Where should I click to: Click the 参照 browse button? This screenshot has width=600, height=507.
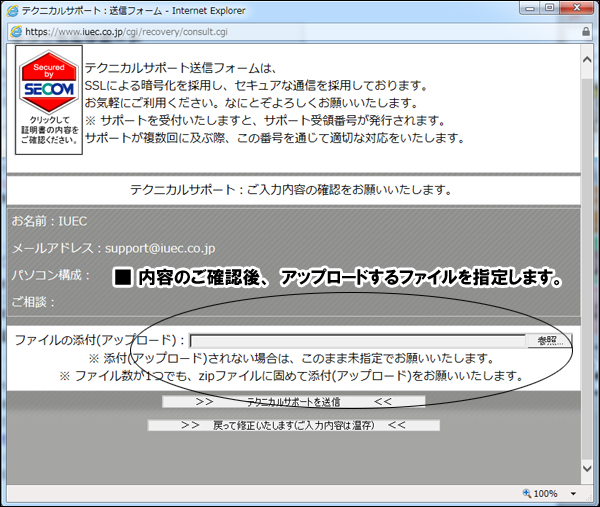click(549, 340)
